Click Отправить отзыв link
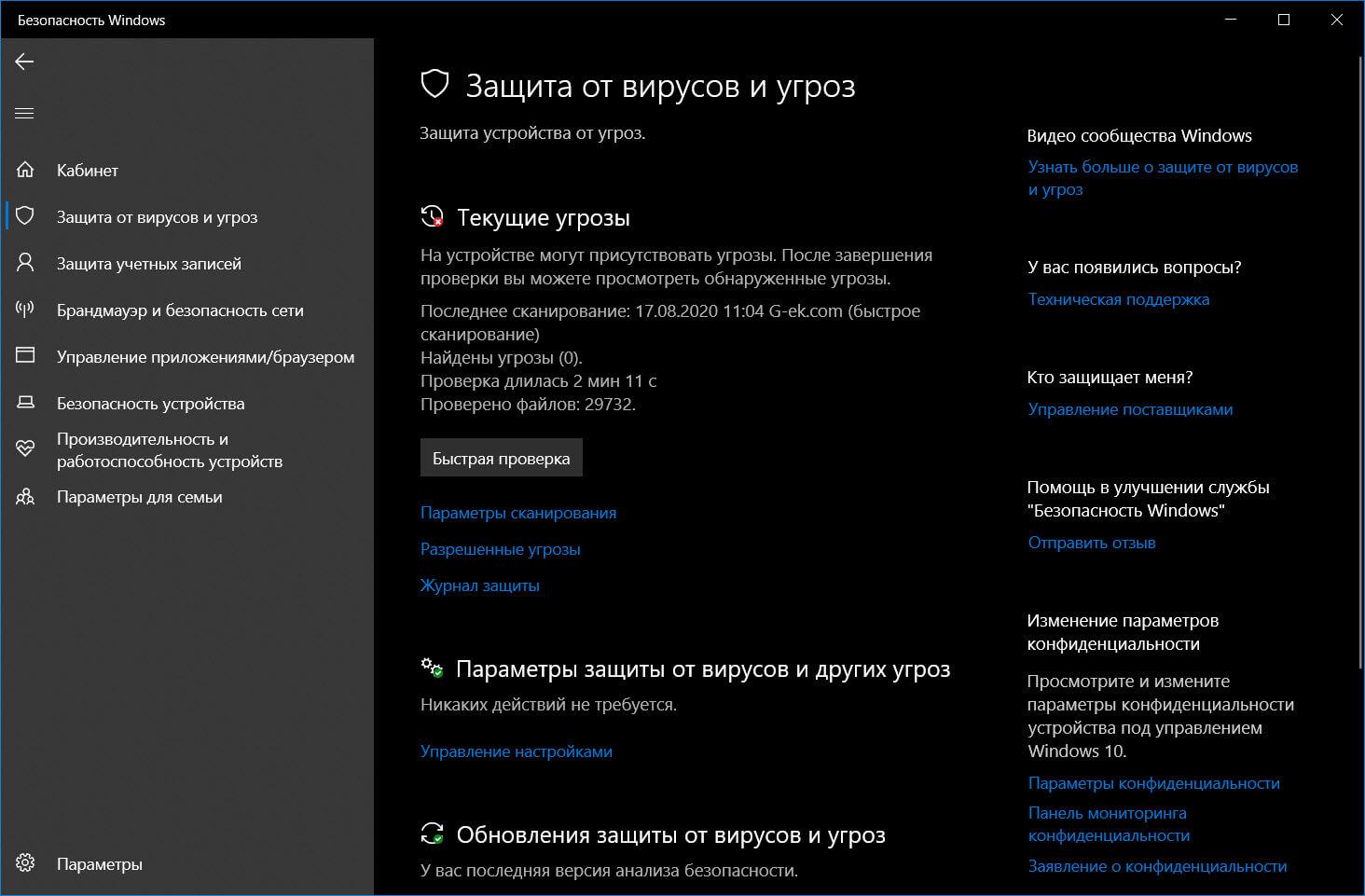The width and height of the screenshot is (1365, 896). pos(1092,543)
